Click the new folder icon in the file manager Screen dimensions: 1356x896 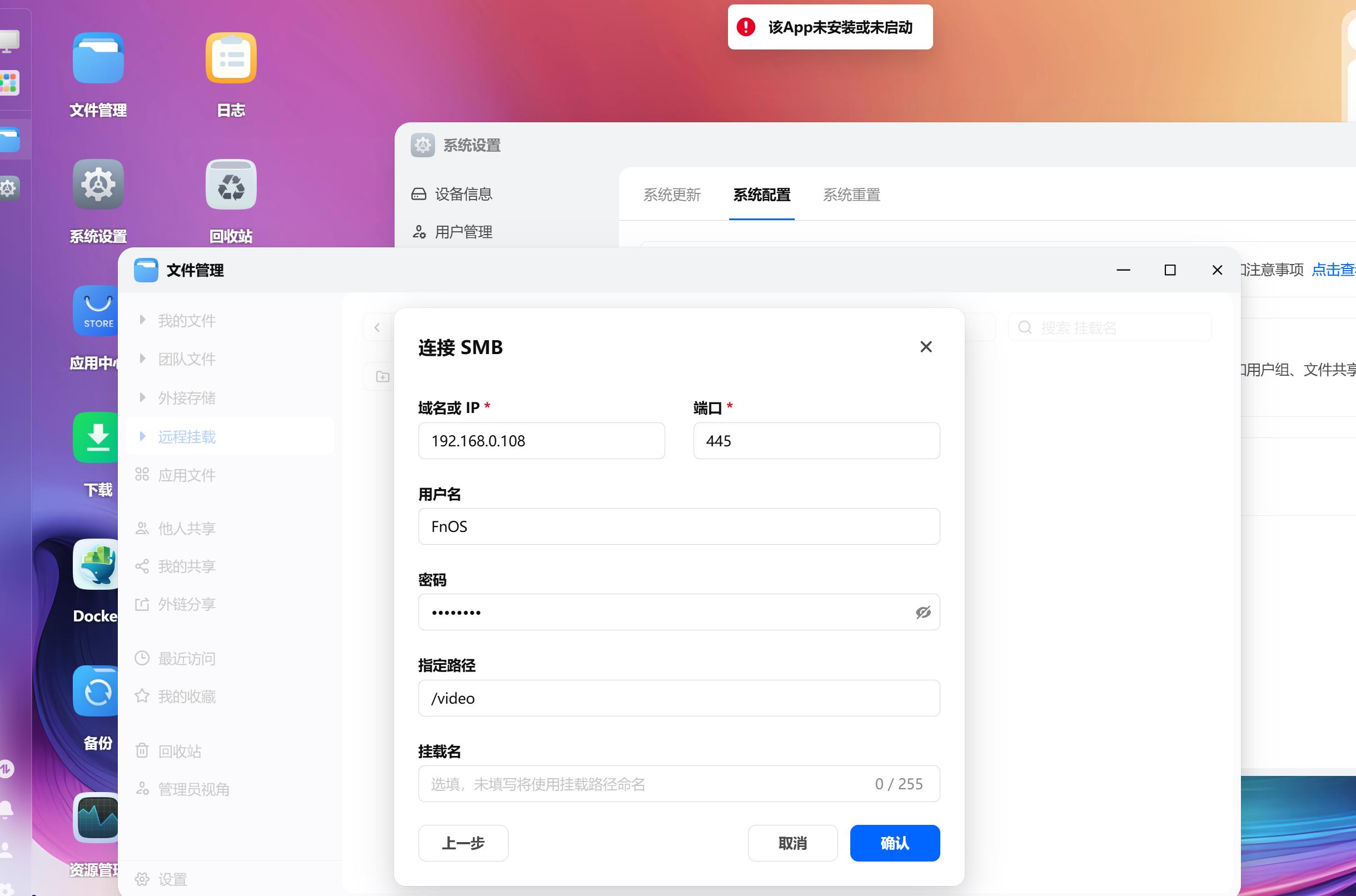click(382, 376)
